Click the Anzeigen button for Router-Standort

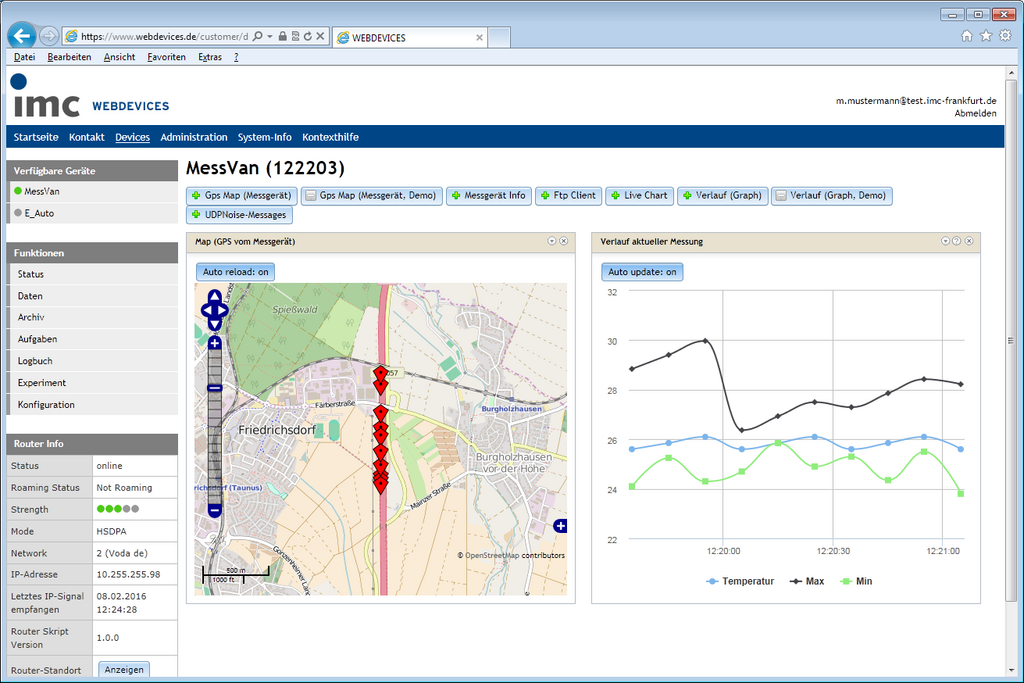(124, 670)
